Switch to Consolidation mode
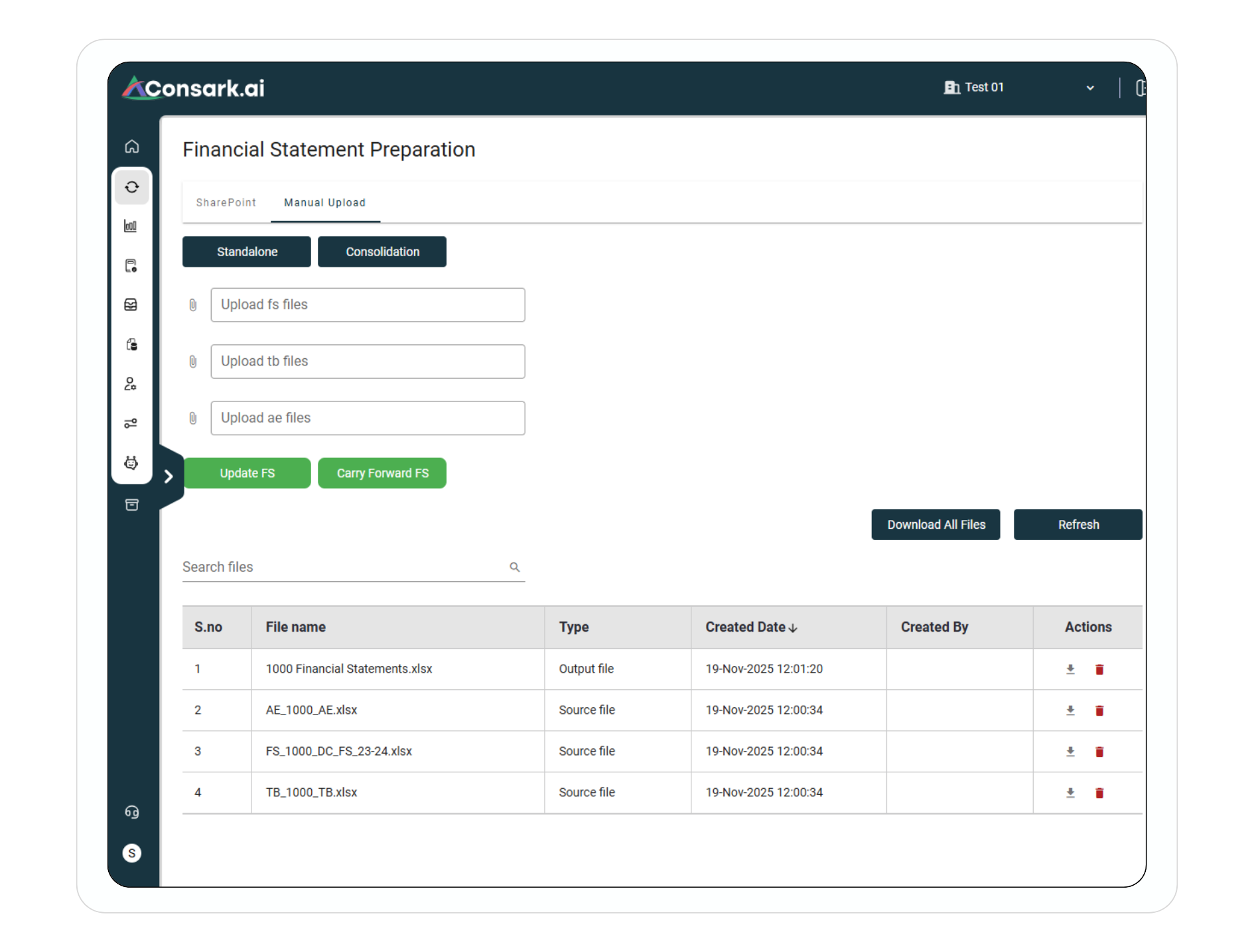The width and height of the screenshot is (1254, 952). 382,251
